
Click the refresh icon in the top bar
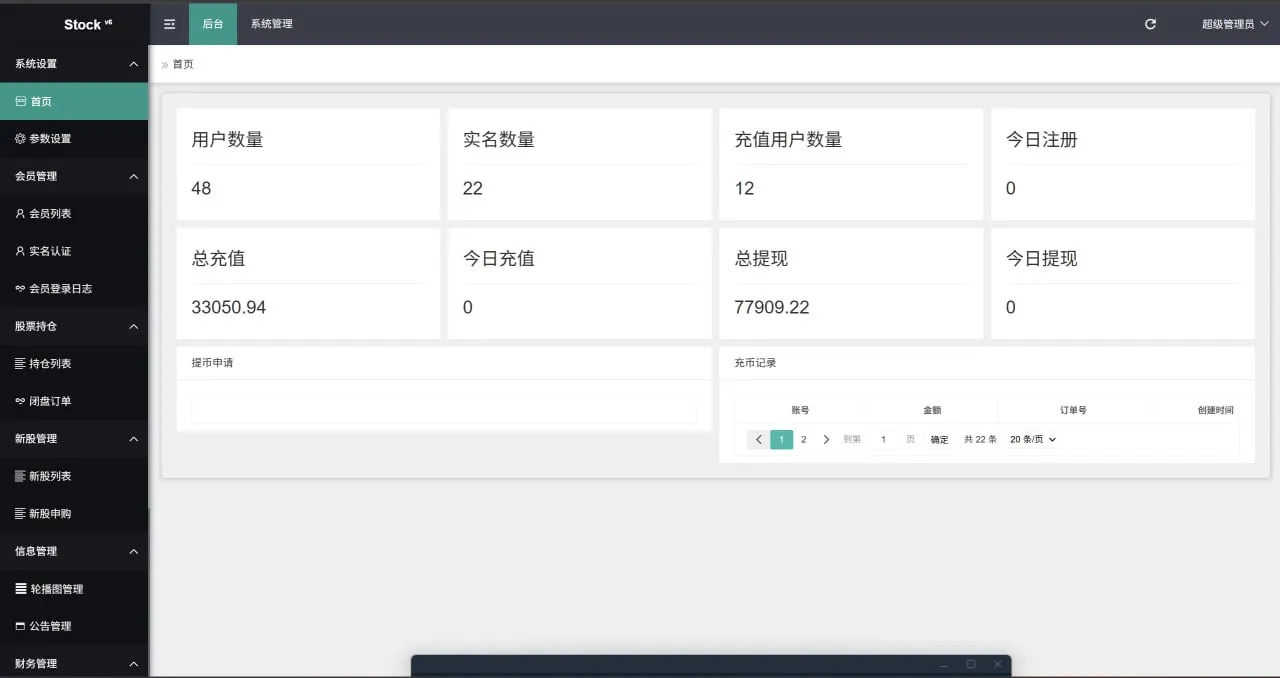[1149, 22]
